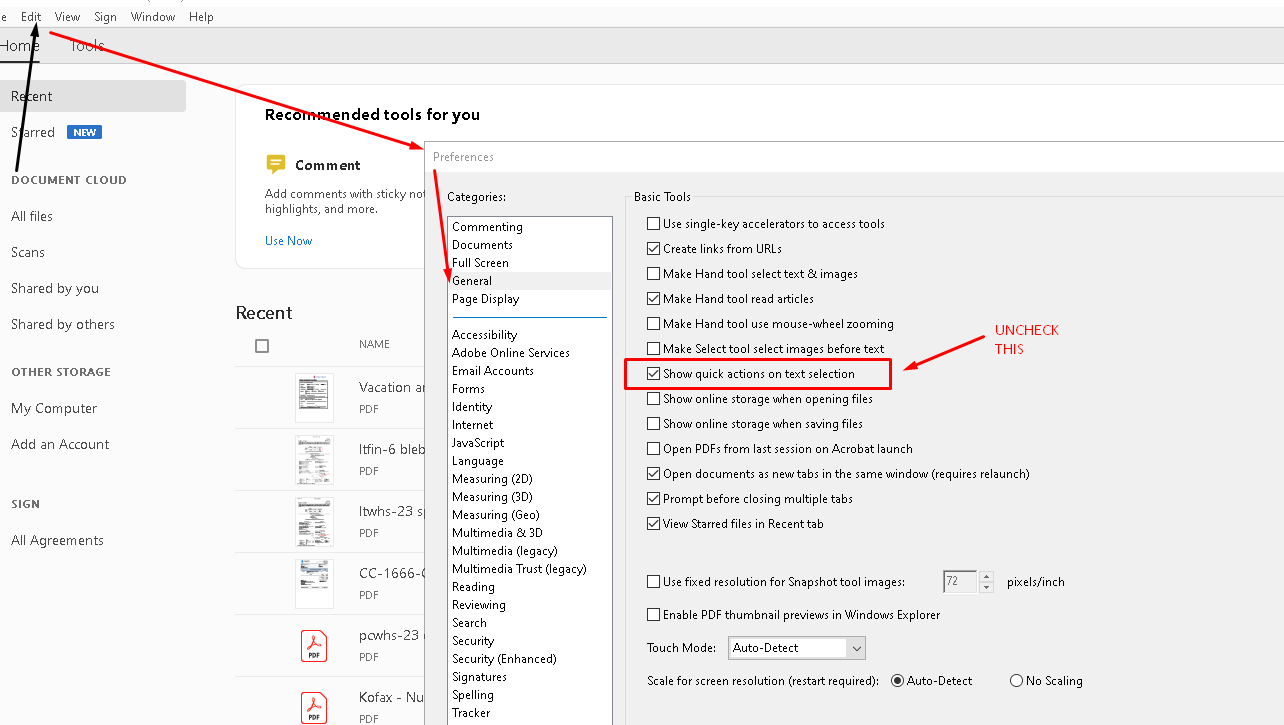Enable Open PDFs from last session
1284x725 pixels.
pyautogui.click(x=654, y=449)
